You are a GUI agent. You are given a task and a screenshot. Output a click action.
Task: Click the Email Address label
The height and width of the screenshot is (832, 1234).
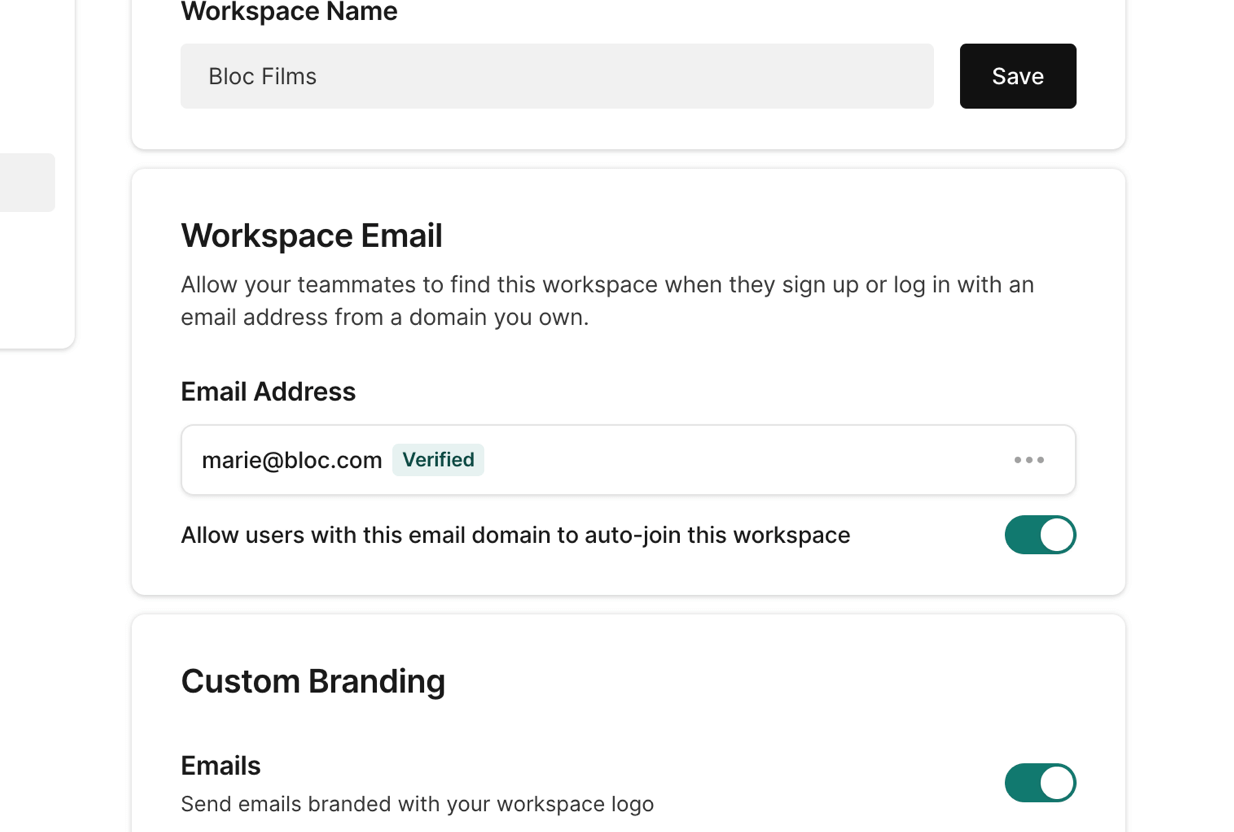coord(268,392)
